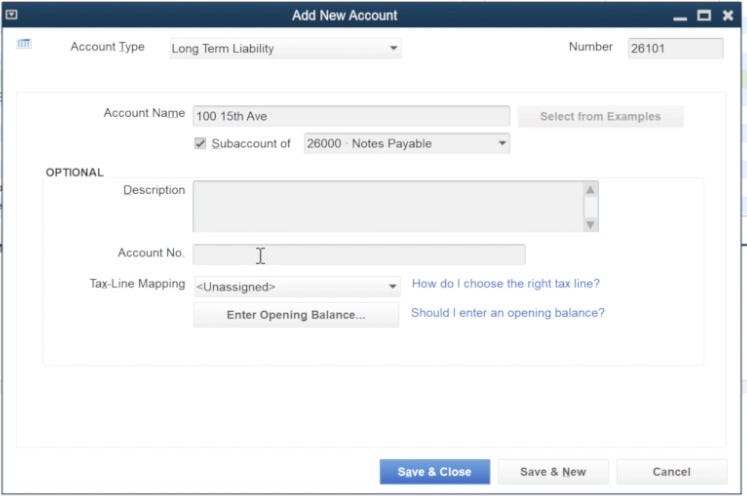The image size is (747, 499).
Task: Open 'Should I enter an opening balance?' link
Action: pos(508,313)
